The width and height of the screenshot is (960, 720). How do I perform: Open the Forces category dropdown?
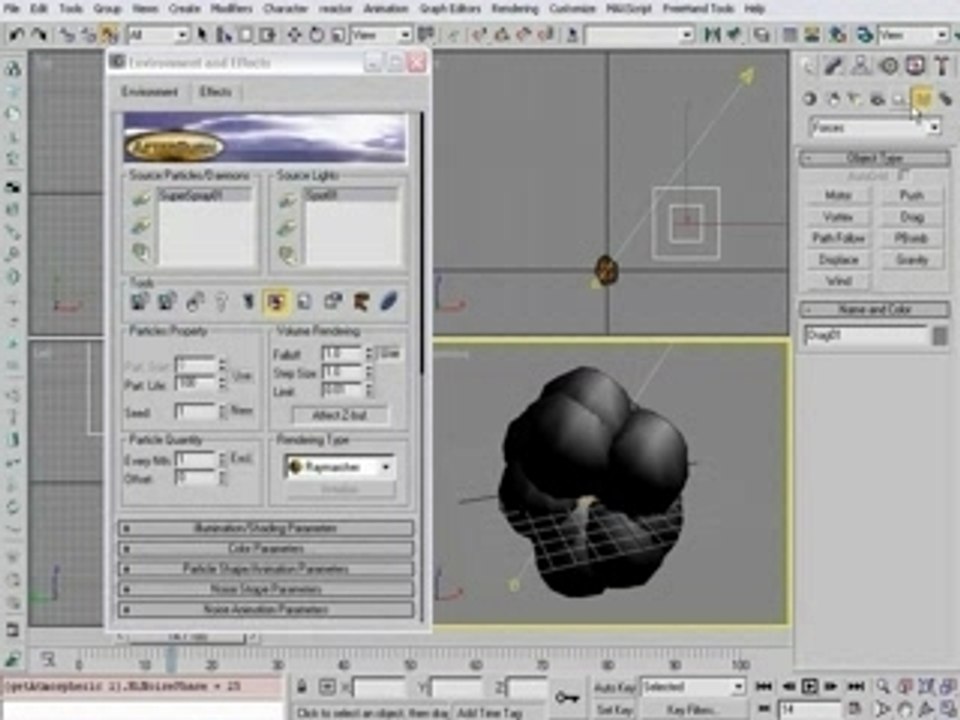click(876, 127)
